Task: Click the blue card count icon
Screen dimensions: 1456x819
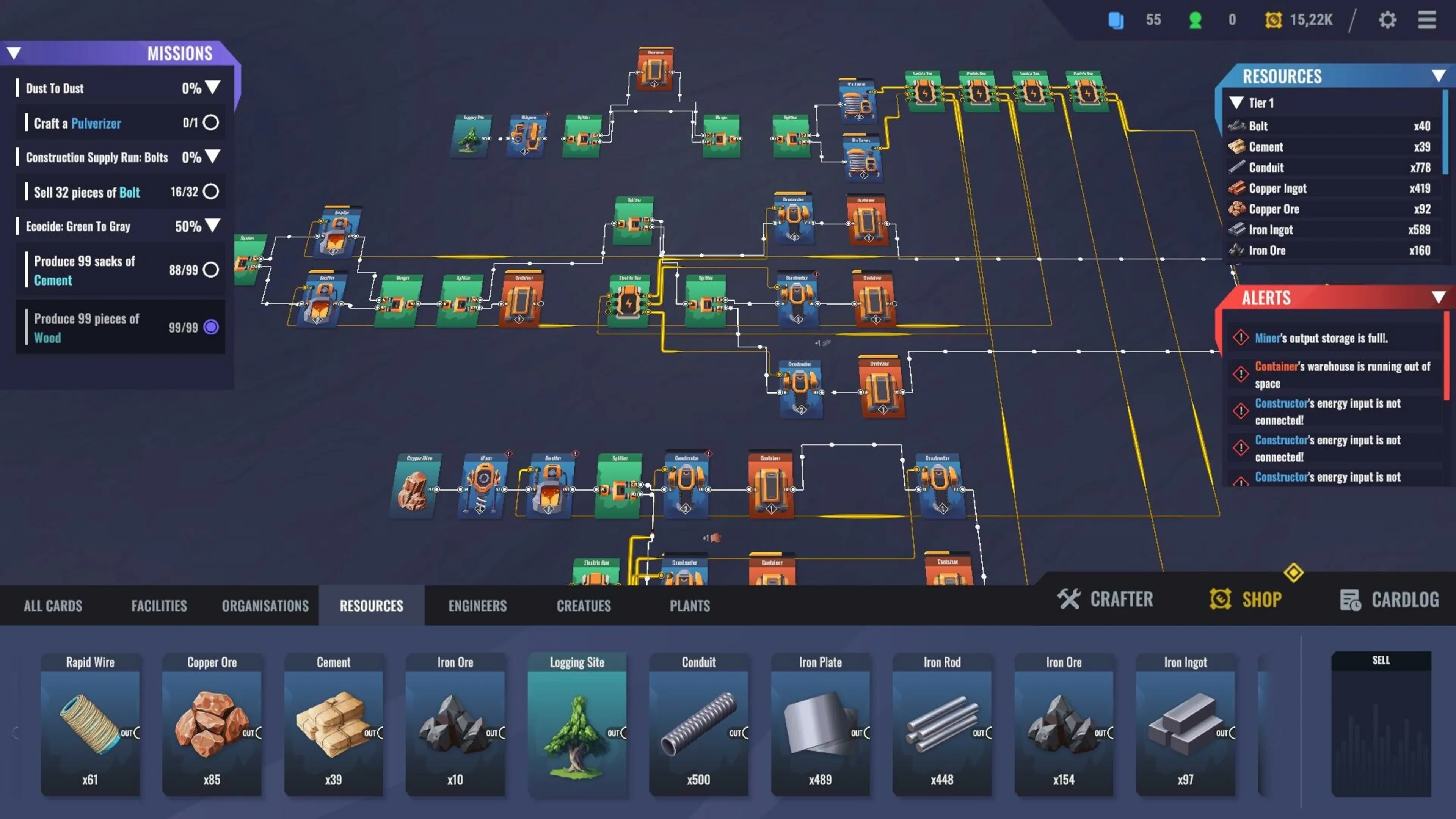Action: click(x=1116, y=20)
